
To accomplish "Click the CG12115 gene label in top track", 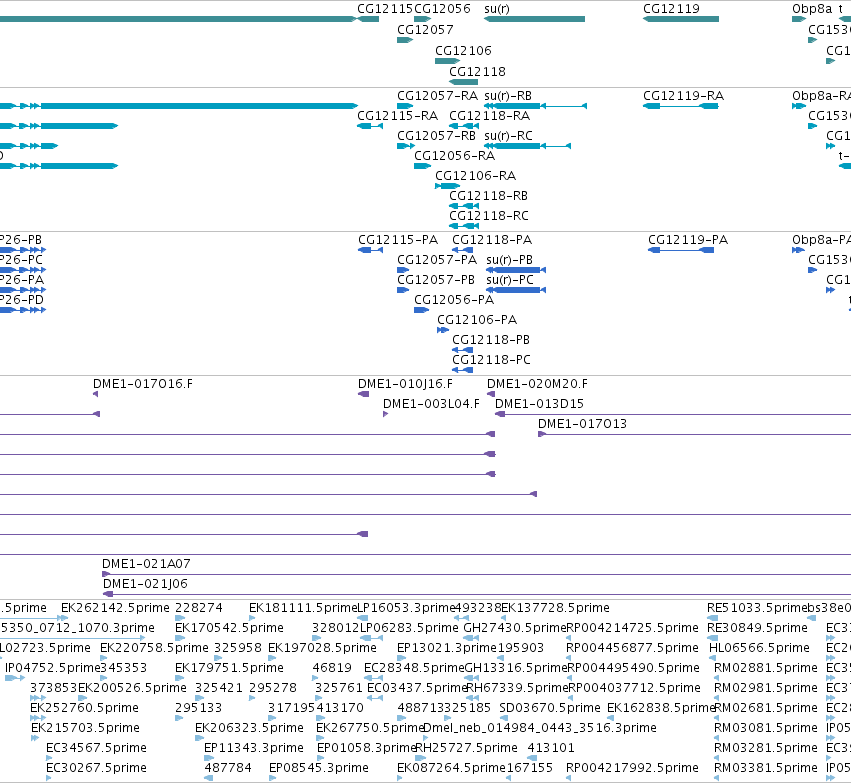I will point(385,9).
